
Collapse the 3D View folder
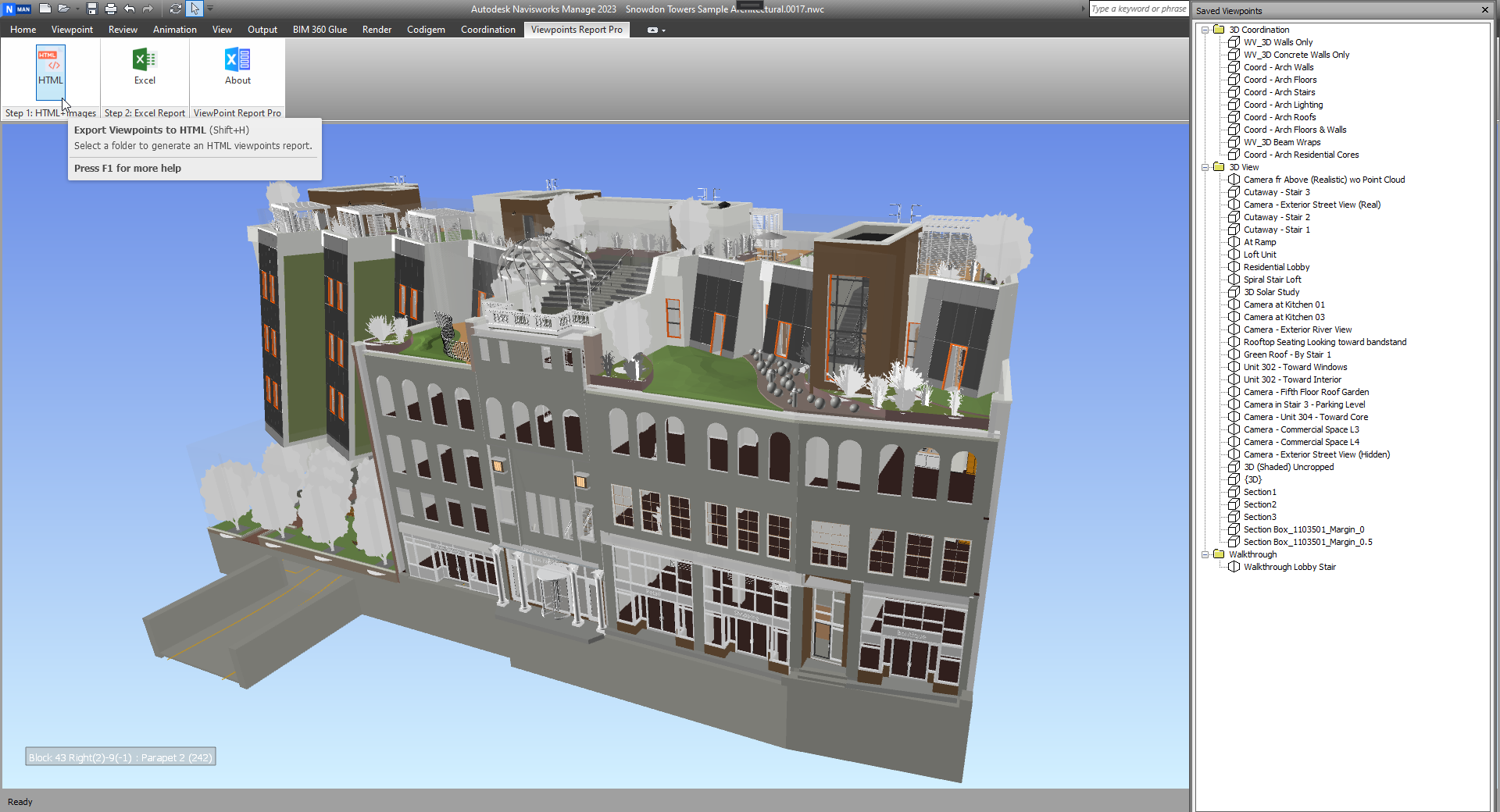pos(1205,167)
